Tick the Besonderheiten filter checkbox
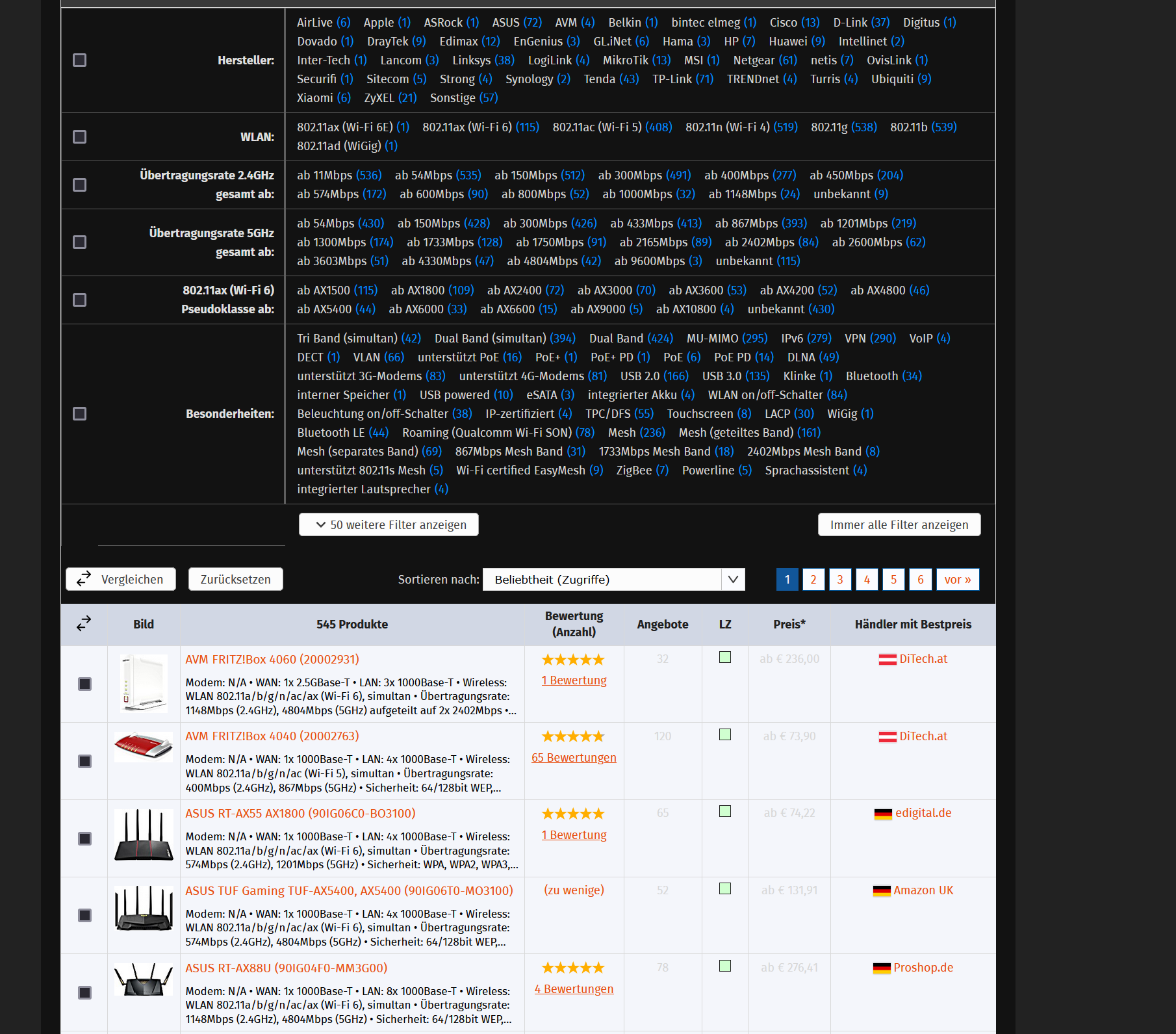The height and width of the screenshot is (1034, 1176). (x=79, y=413)
